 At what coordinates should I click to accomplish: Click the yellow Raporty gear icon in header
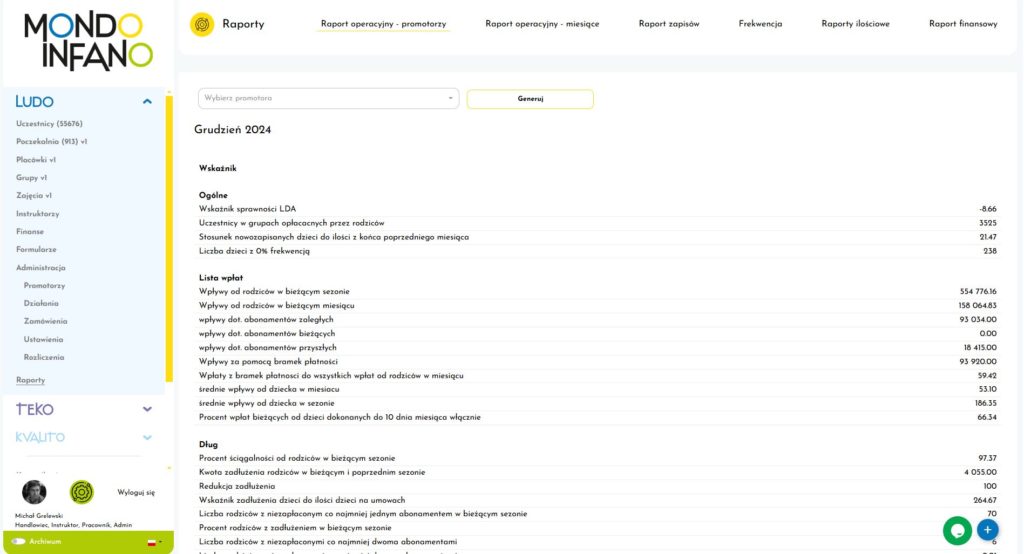[x=202, y=24]
